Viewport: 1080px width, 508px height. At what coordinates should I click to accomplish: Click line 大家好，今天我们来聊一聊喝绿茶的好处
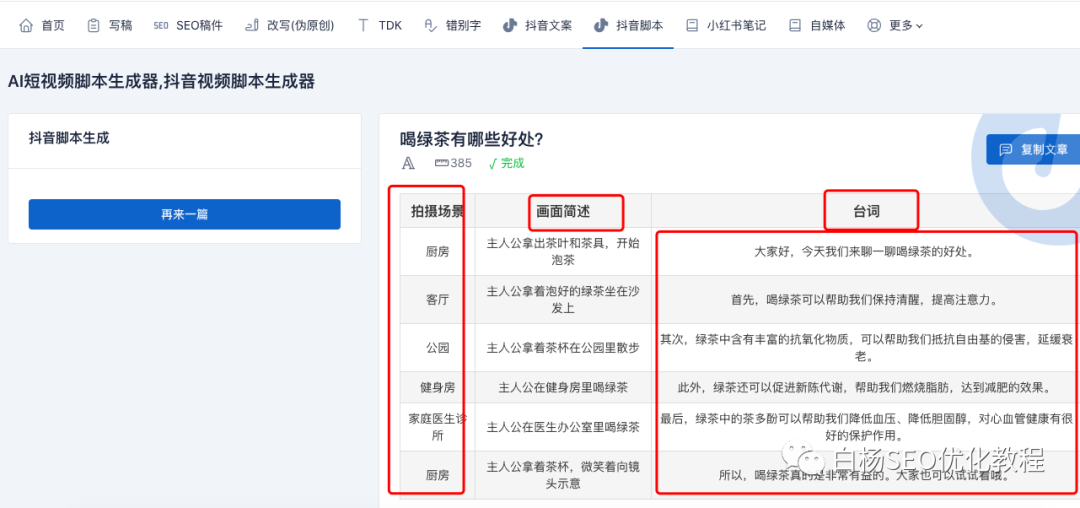(865, 252)
